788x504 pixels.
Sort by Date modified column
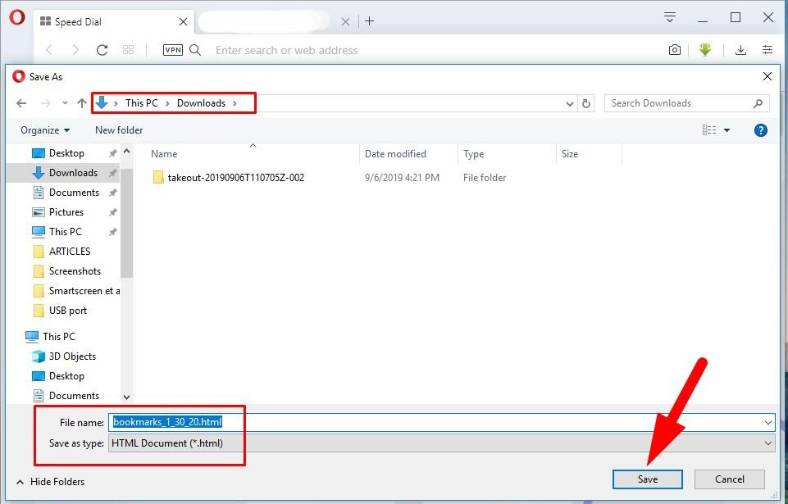pyautogui.click(x=395, y=154)
